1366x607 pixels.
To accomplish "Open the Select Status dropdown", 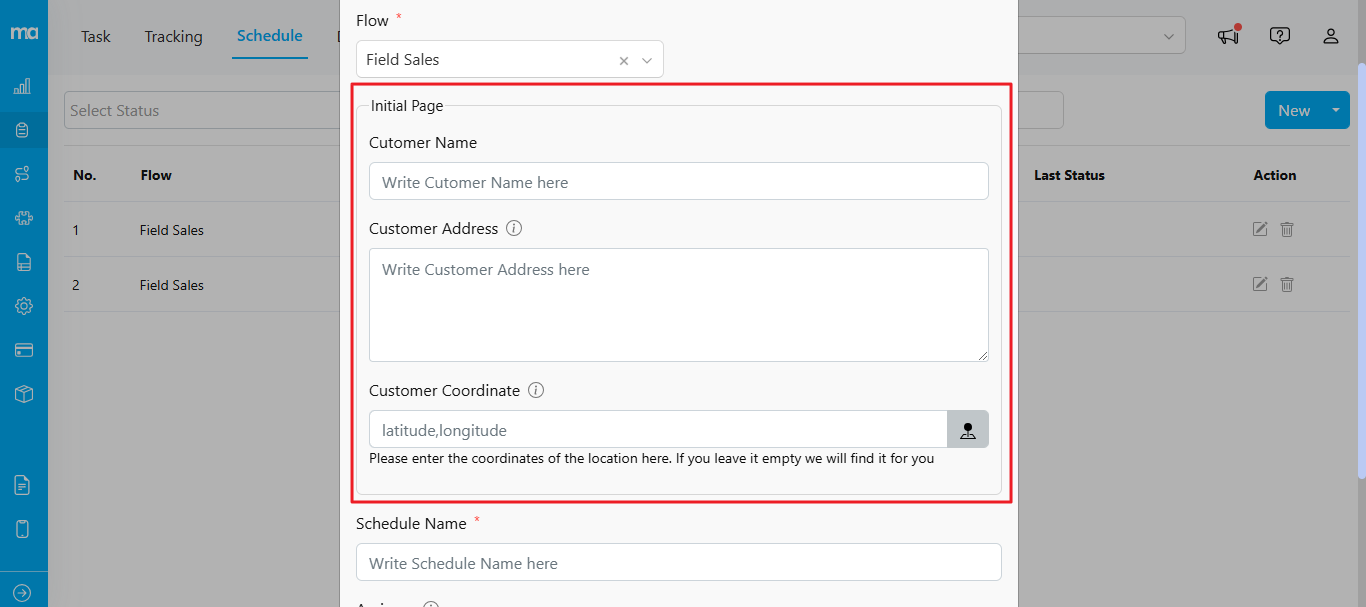I will [200, 110].
